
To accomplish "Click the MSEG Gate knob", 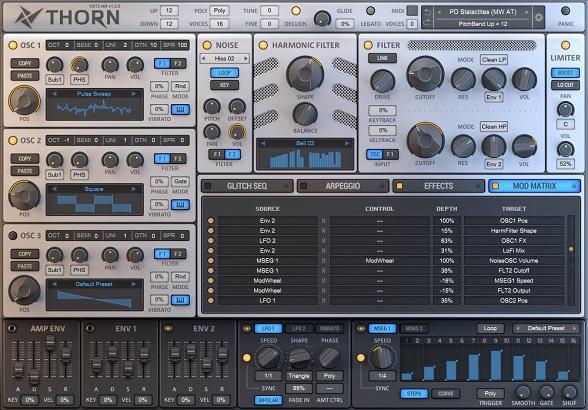I will pyautogui.click(x=546, y=392).
